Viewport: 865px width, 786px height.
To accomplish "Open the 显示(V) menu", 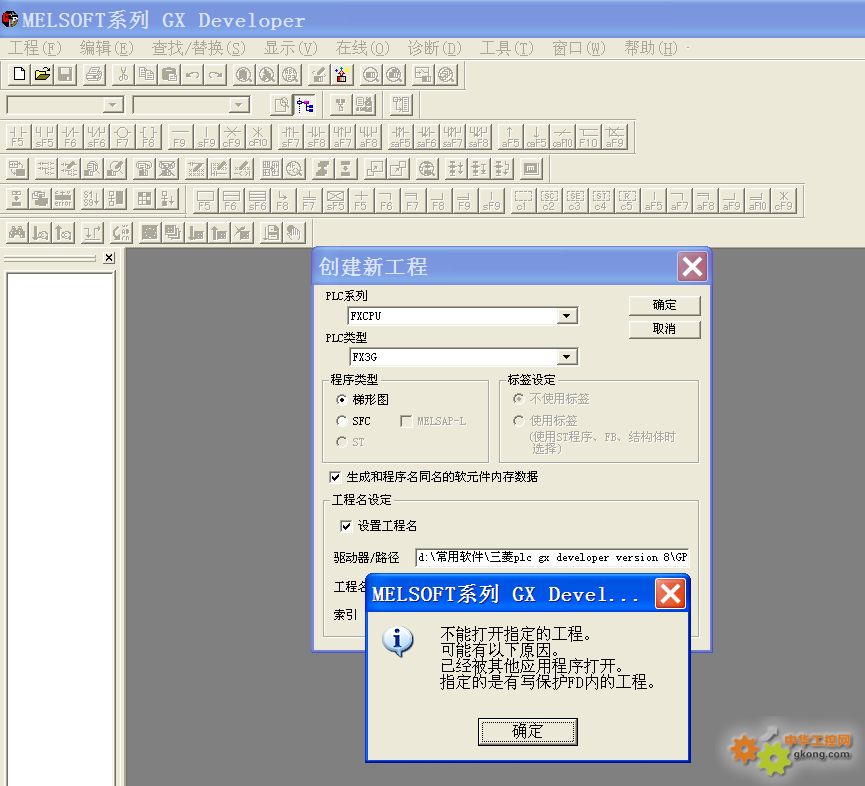I will tap(291, 49).
